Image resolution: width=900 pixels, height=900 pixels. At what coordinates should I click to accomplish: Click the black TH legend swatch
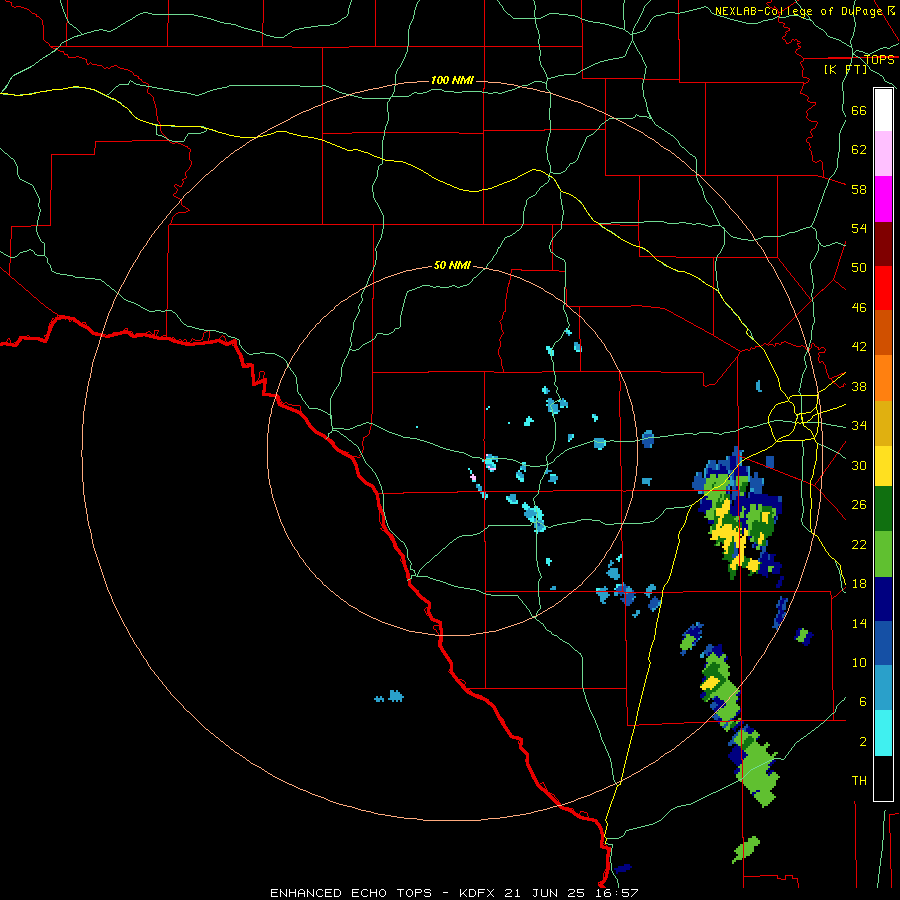coord(883,778)
